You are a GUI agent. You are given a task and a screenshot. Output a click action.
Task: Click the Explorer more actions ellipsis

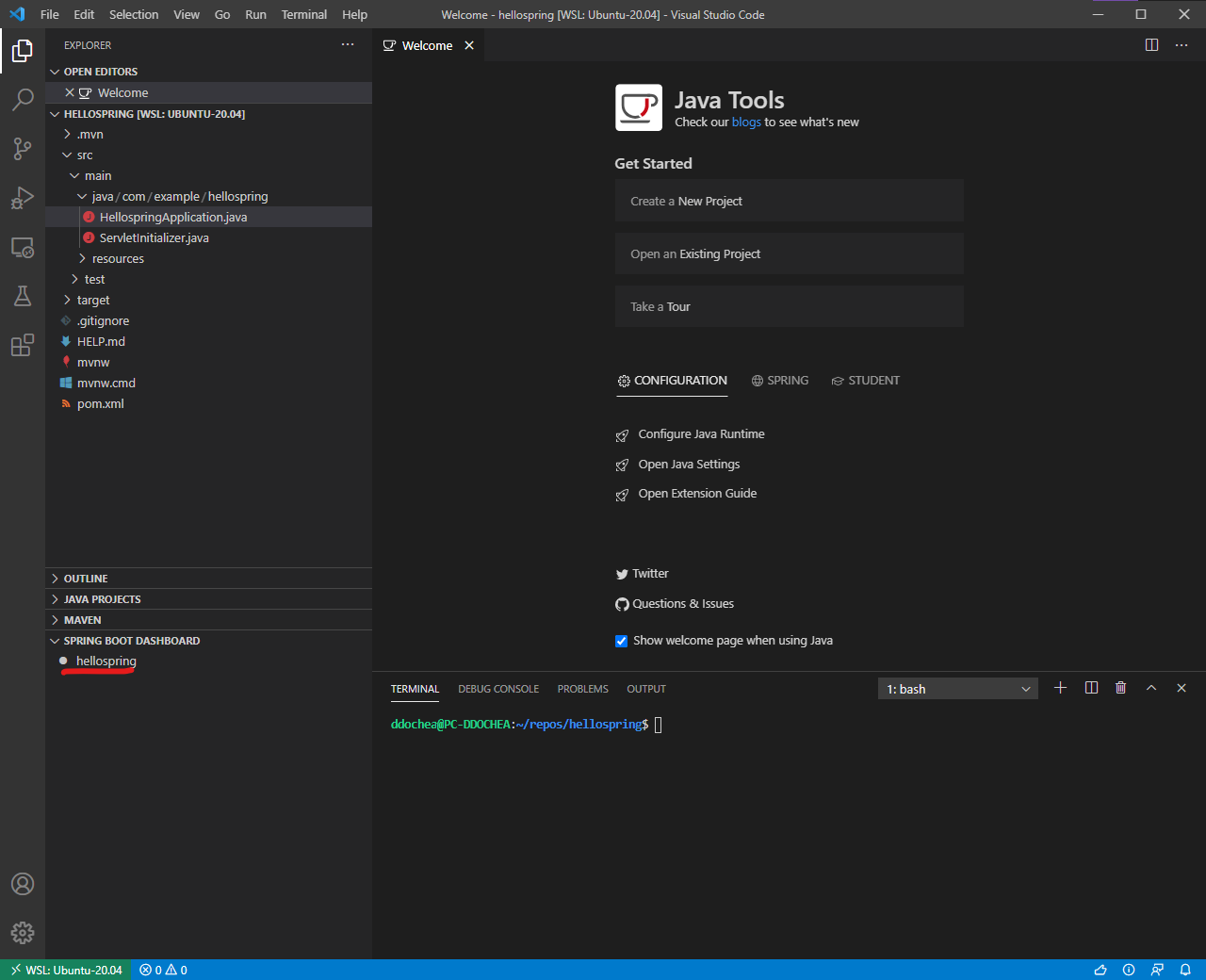point(348,44)
